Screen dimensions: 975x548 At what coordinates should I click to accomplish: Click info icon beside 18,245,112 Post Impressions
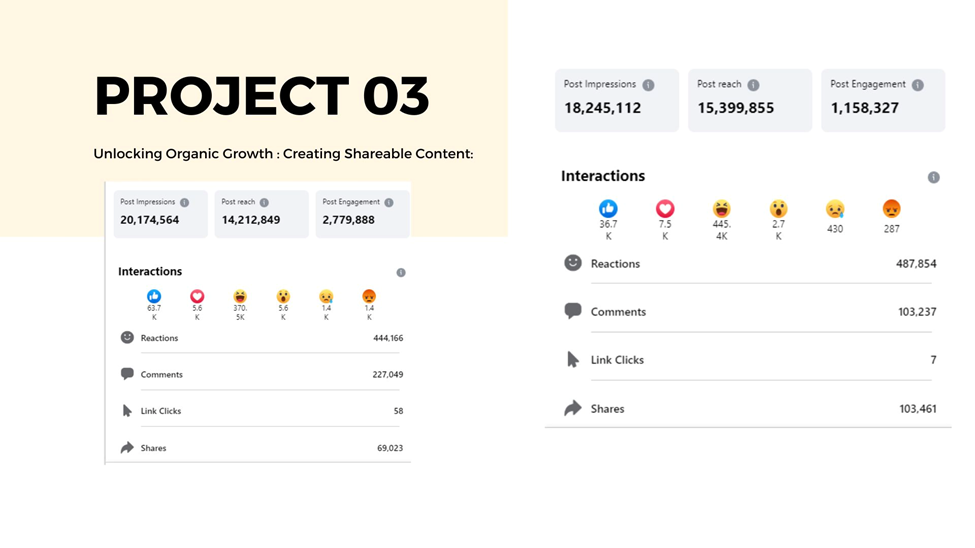[648, 85]
